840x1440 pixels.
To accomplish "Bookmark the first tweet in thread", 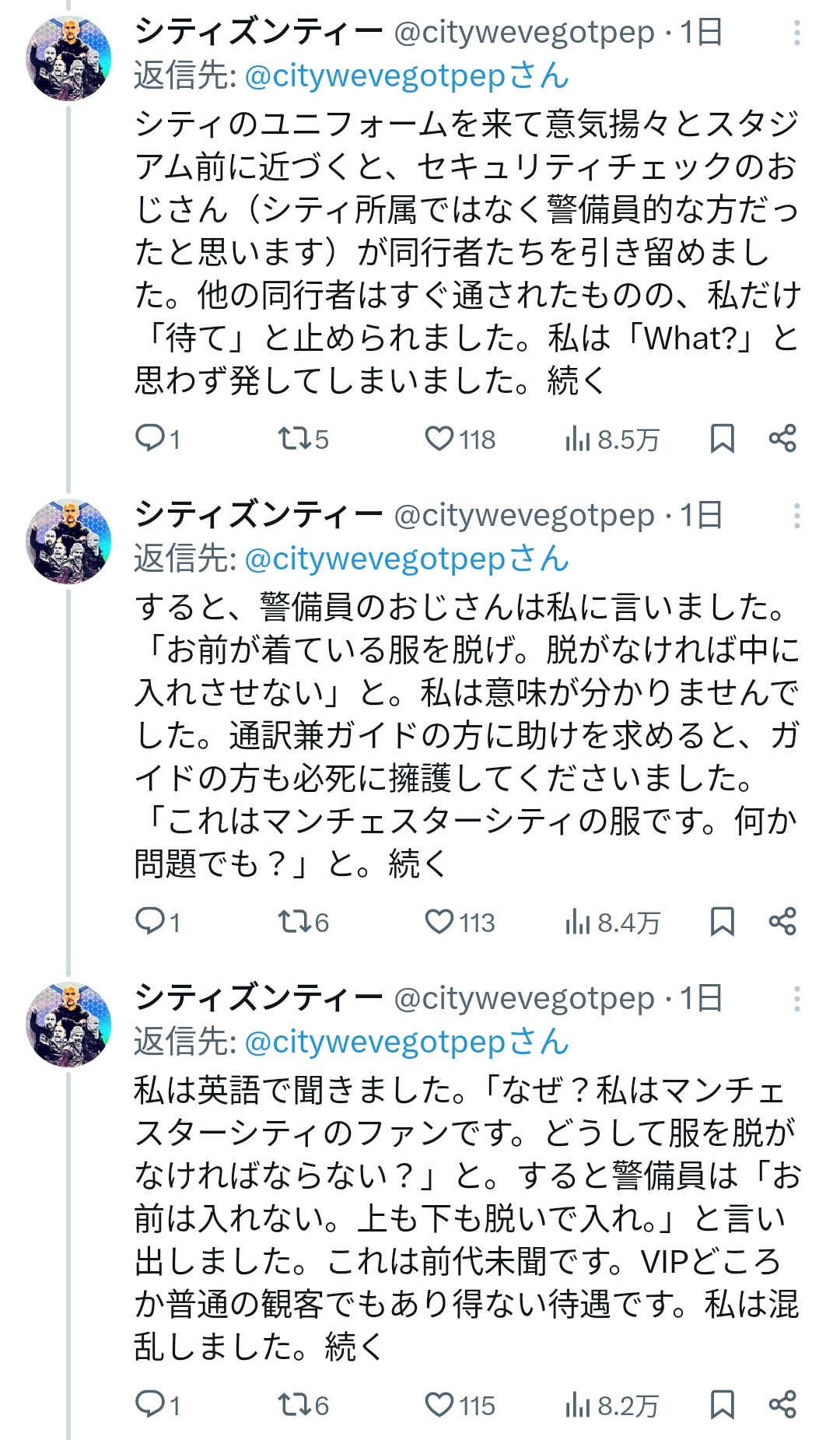I will pos(722,439).
